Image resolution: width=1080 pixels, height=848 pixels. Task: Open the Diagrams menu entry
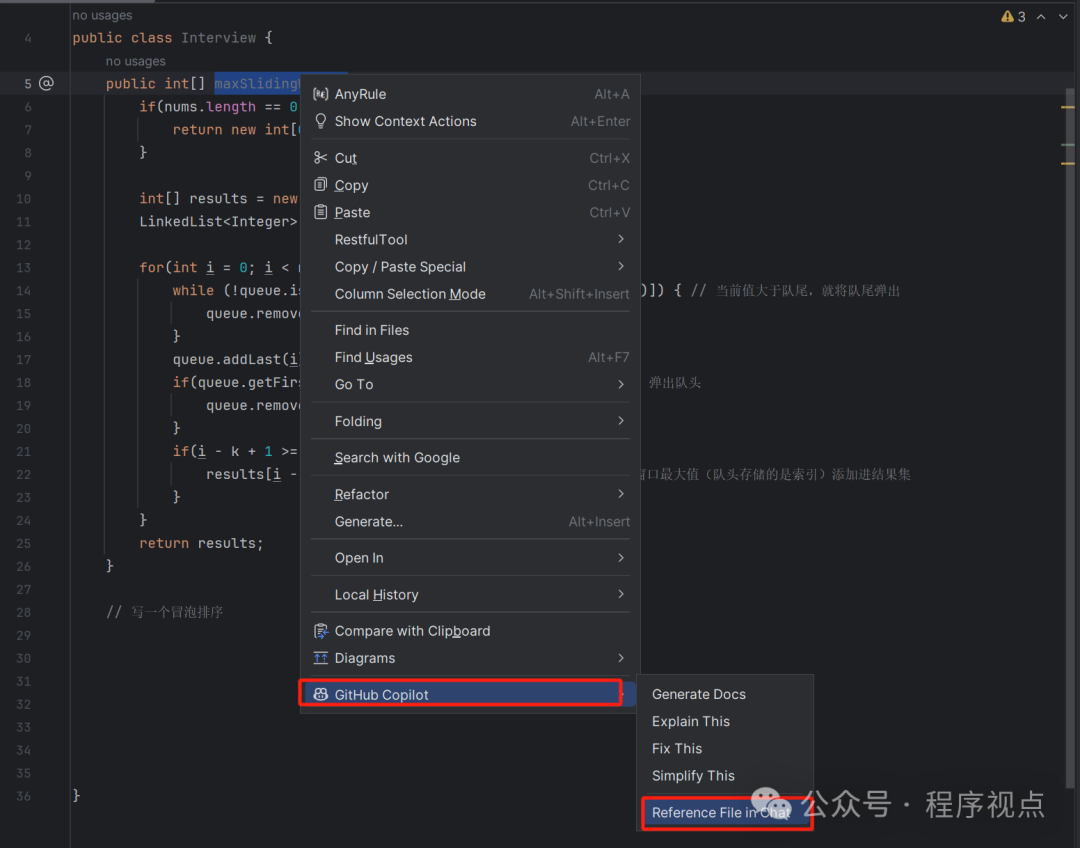pyautogui.click(x=470, y=658)
